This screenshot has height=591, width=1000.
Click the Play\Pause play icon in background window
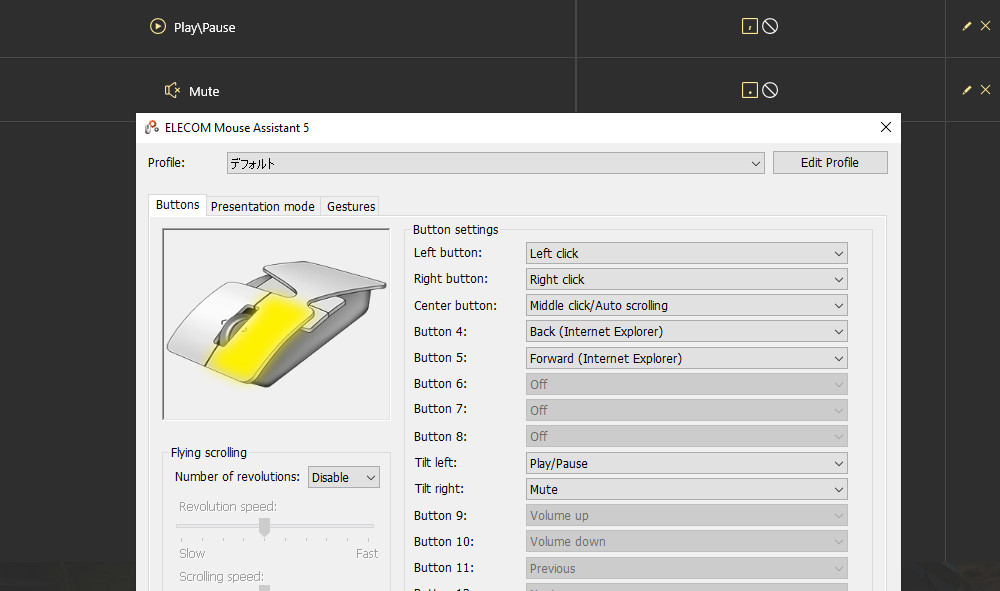pos(158,26)
